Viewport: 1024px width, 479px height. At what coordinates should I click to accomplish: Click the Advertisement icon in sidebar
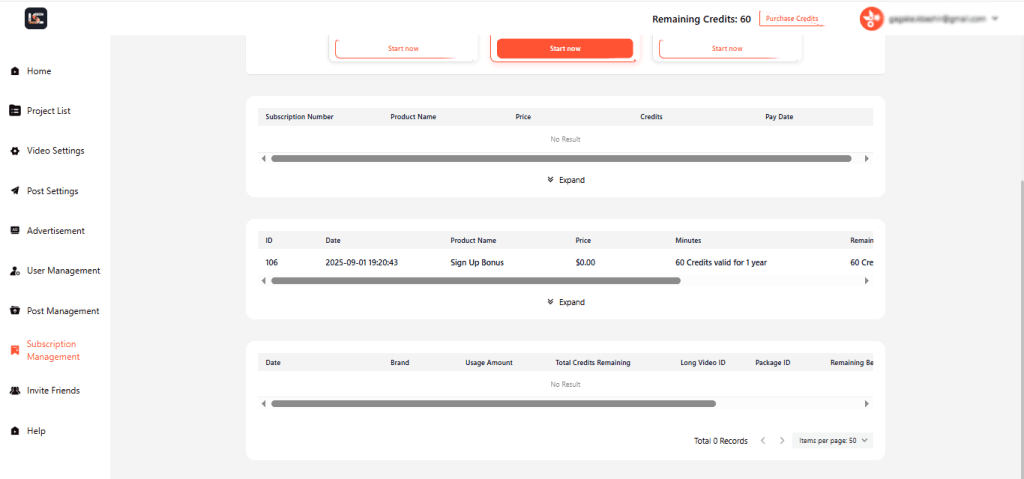pyautogui.click(x=14, y=231)
